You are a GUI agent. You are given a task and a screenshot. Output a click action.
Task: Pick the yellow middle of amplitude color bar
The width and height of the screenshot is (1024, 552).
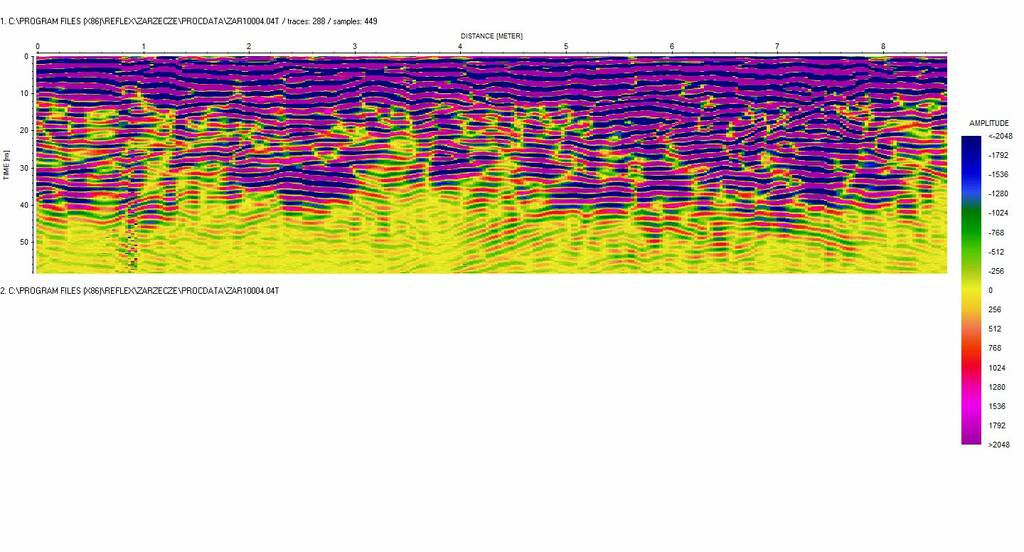971,289
